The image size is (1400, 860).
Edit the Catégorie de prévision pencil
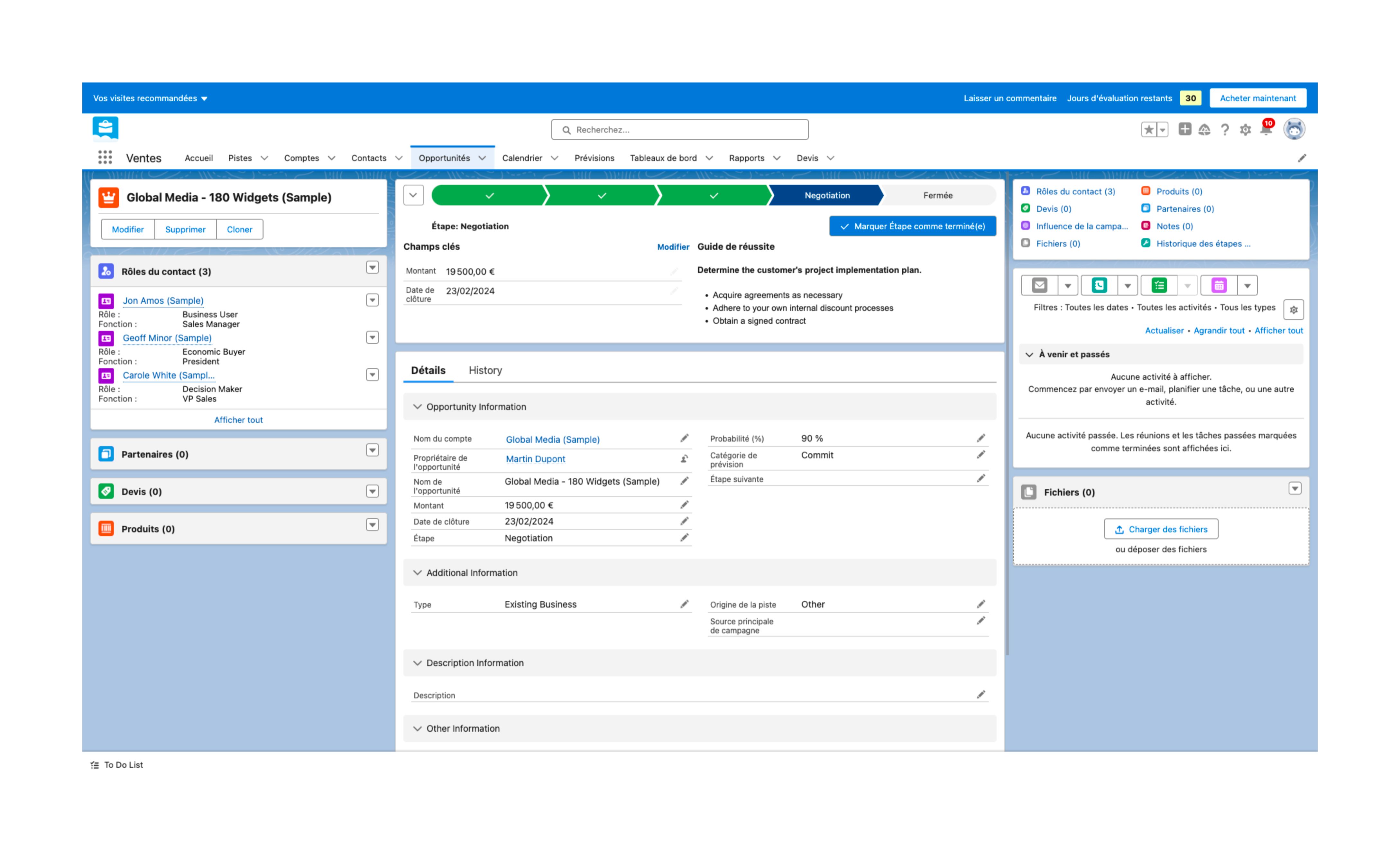pyautogui.click(x=980, y=455)
